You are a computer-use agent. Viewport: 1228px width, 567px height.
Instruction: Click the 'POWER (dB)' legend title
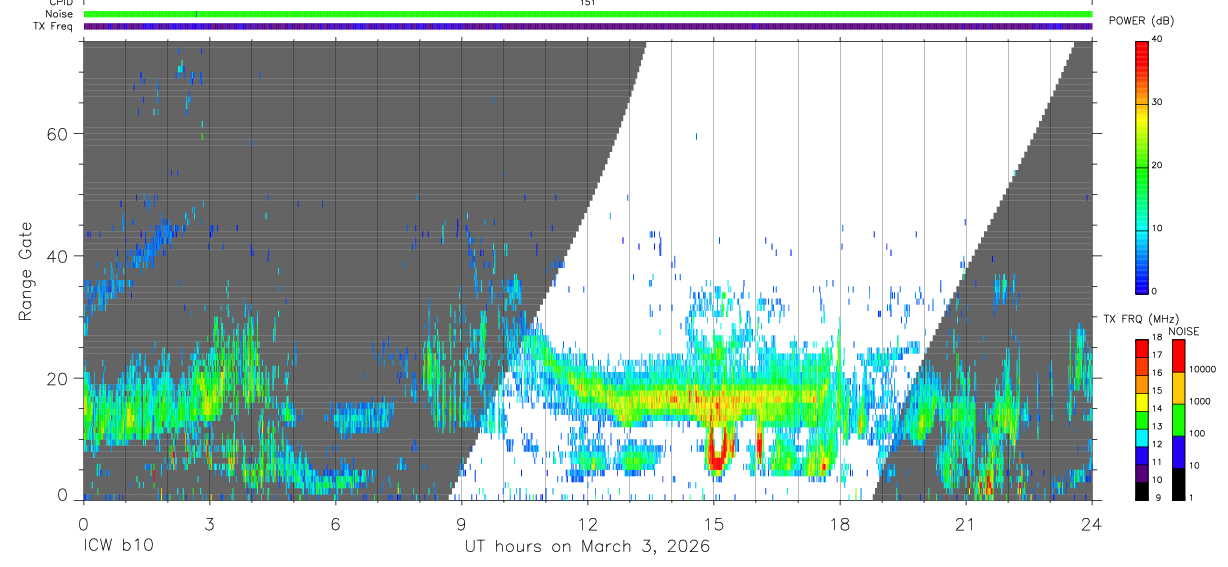[1141, 21]
